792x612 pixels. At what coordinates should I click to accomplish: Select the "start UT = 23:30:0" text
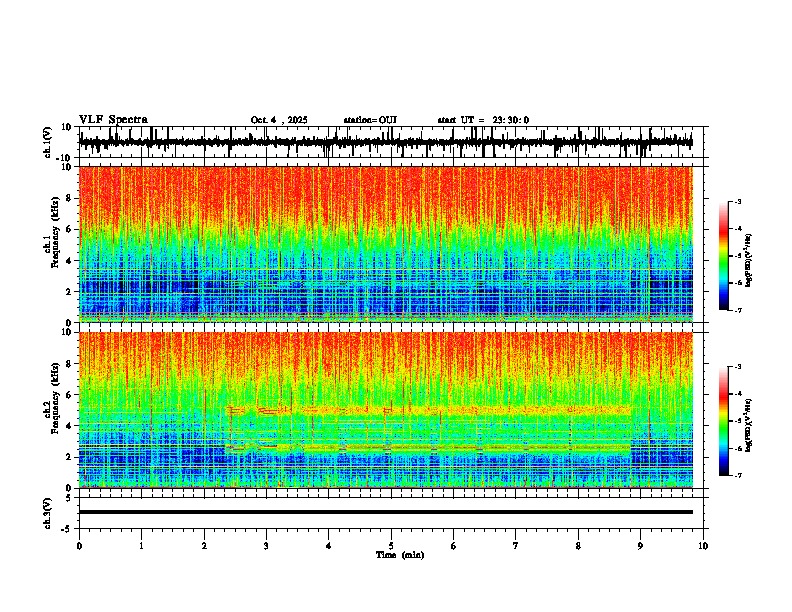pyautogui.click(x=483, y=120)
